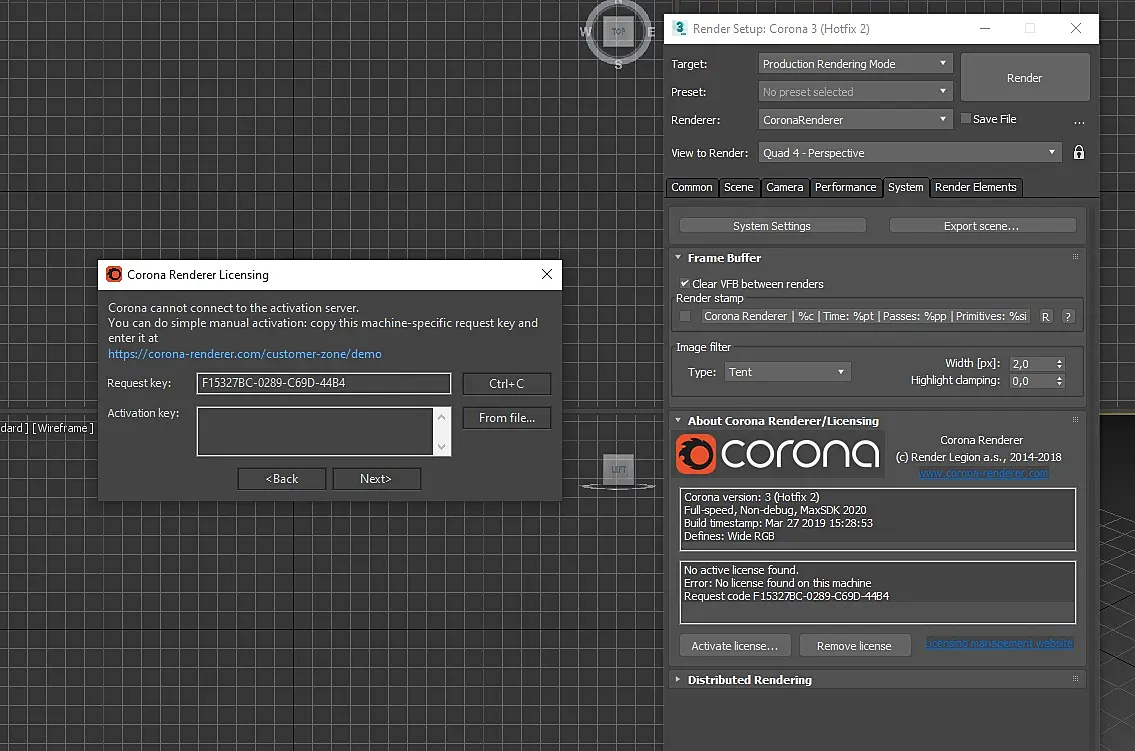
Task: Click the LEFT face of the lower ViewCube
Action: coord(618,470)
